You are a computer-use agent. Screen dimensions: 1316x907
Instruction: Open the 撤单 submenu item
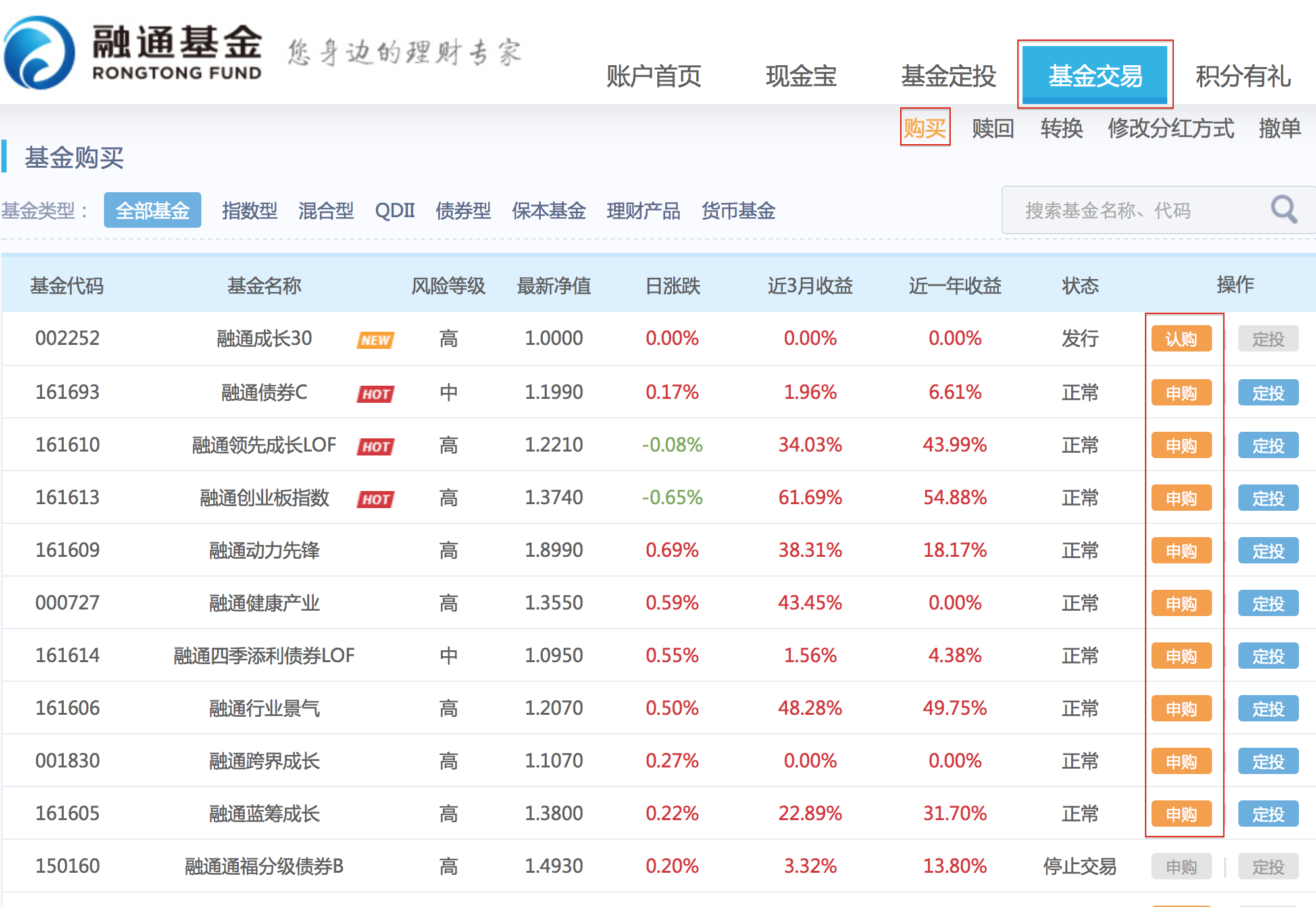point(1279,127)
